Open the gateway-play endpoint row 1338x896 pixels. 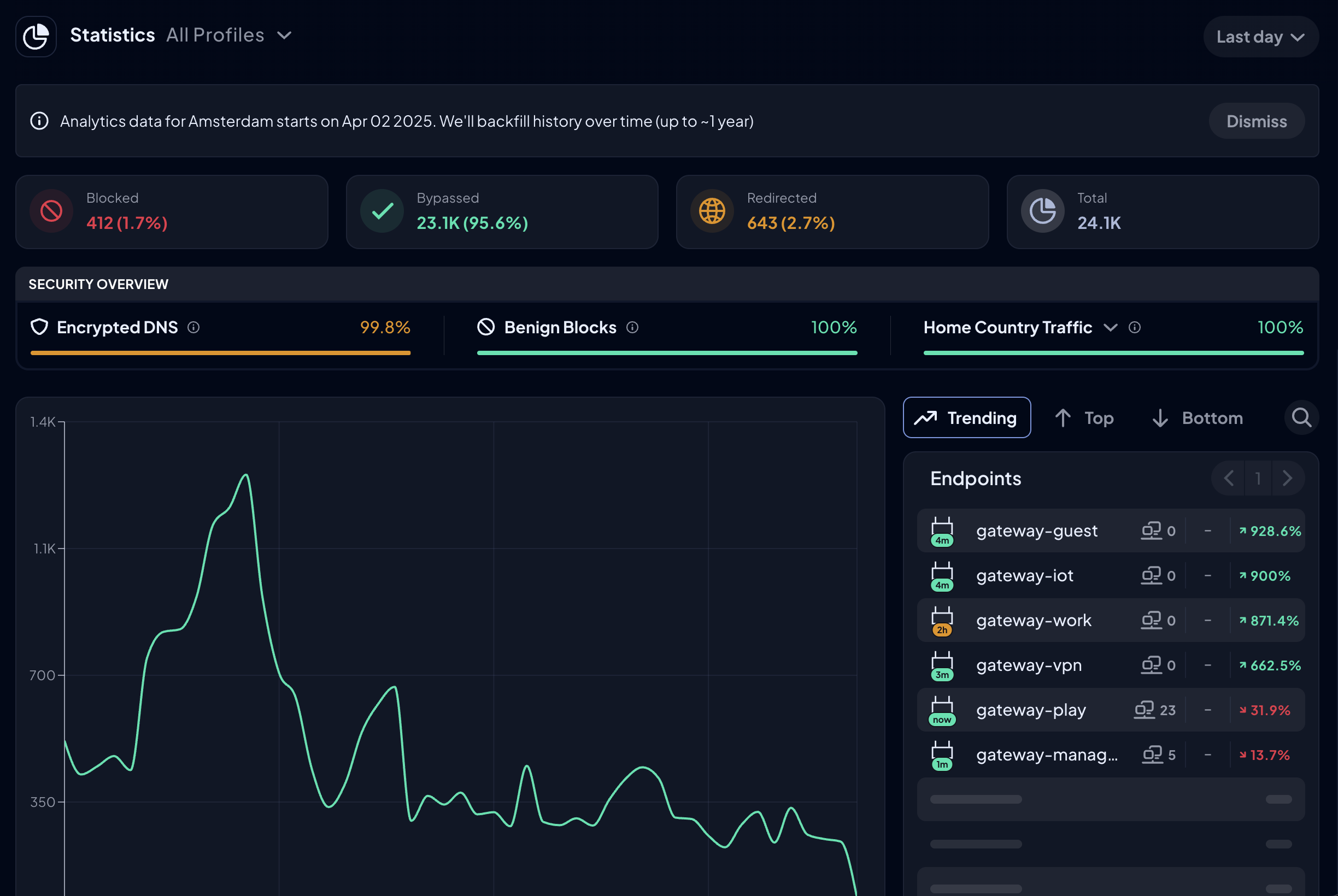pos(1031,710)
